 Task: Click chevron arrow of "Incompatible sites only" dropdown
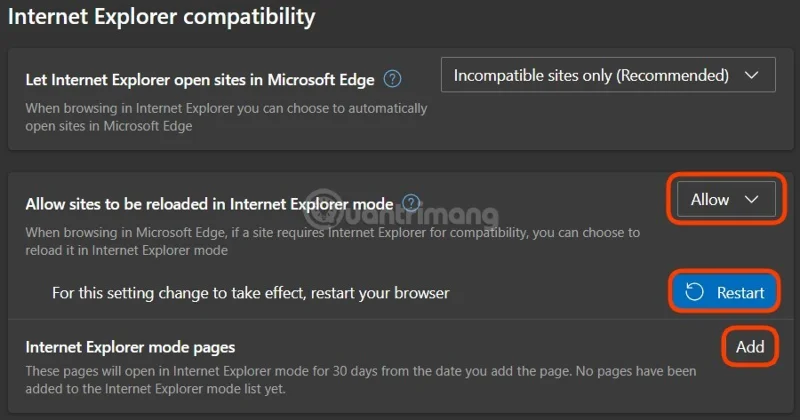[x=752, y=75]
